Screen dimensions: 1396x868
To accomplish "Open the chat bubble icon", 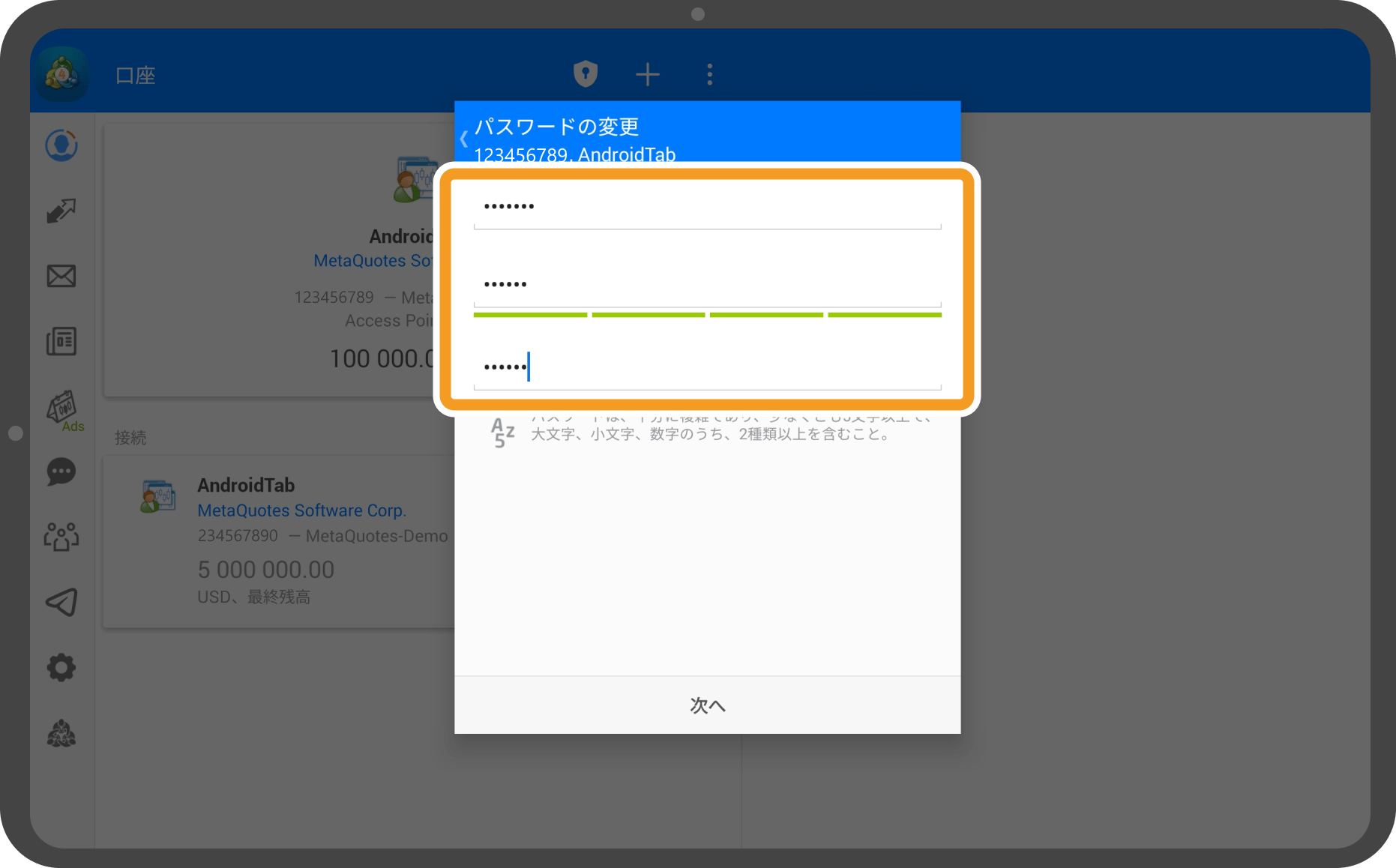I will coord(61,472).
